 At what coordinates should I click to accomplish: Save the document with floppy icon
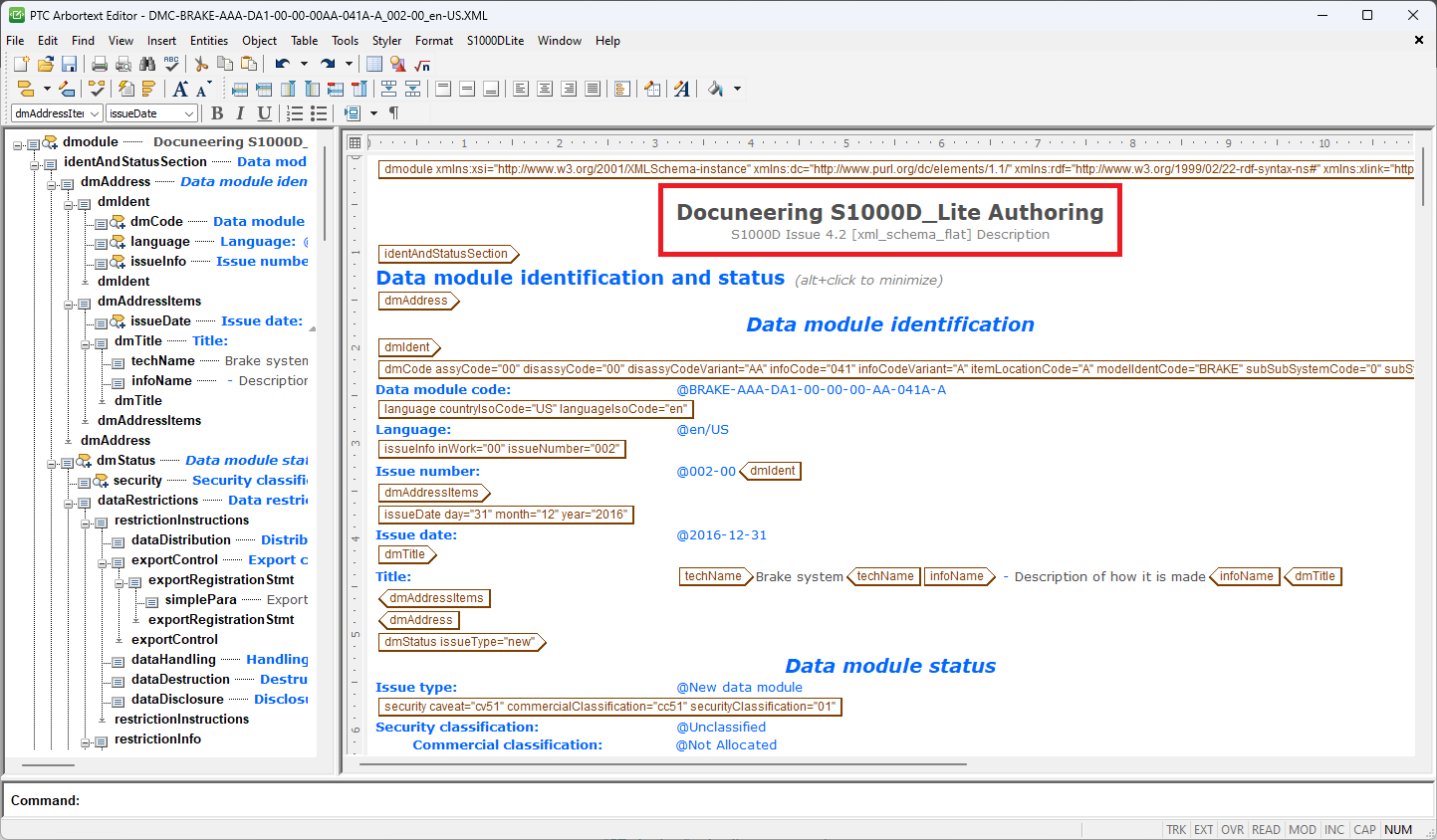point(69,64)
